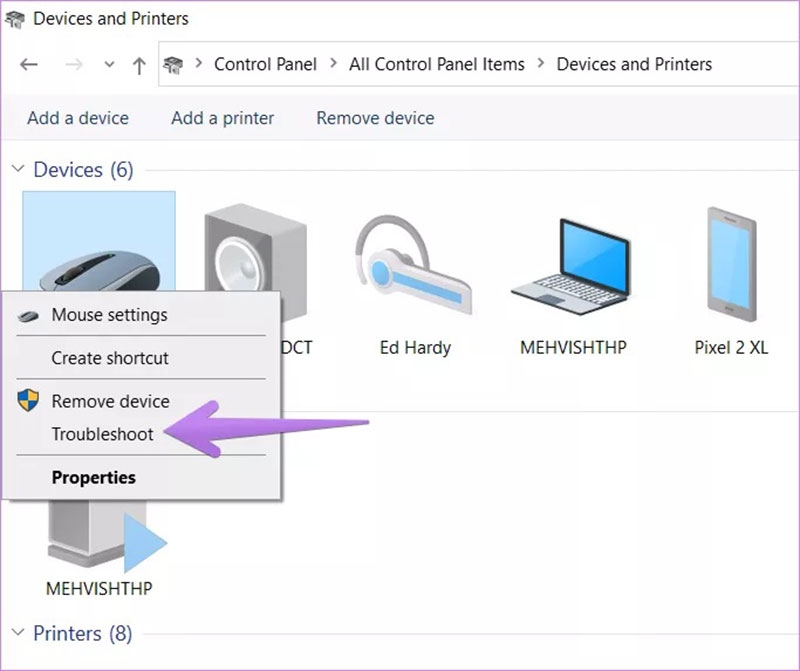Image resolution: width=800 pixels, height=671 pixels.
Task: Click the shield icon beside Remove device
Action: pyautogui.click(x=28, y=400)
